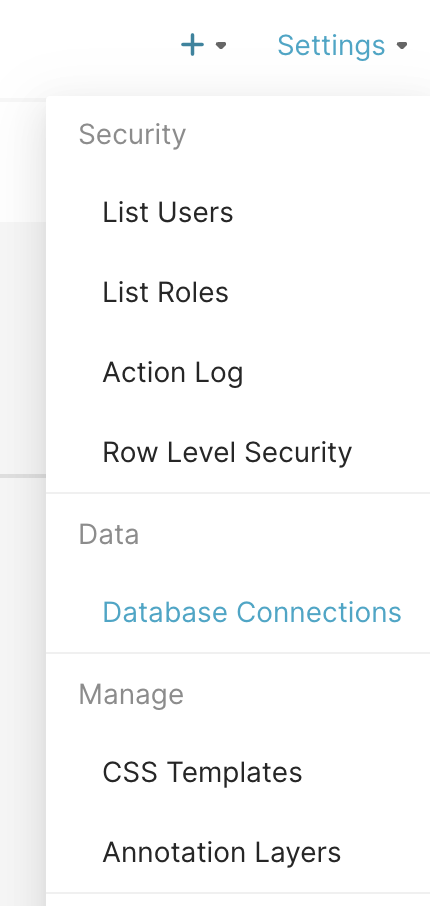Image resolution: width=430 pixels, height=906 pixels.
Task: Click the plus icon in header
Action: pyautogui.click(x=192, y=45)
